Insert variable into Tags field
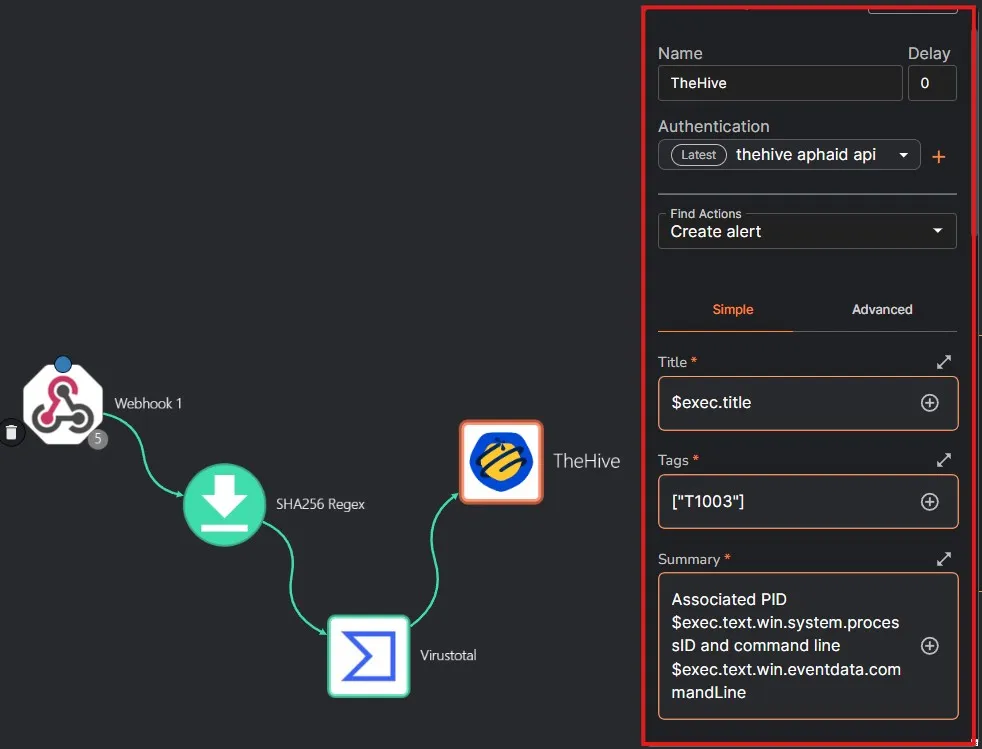The image size is (982, 749). point(929,501)
